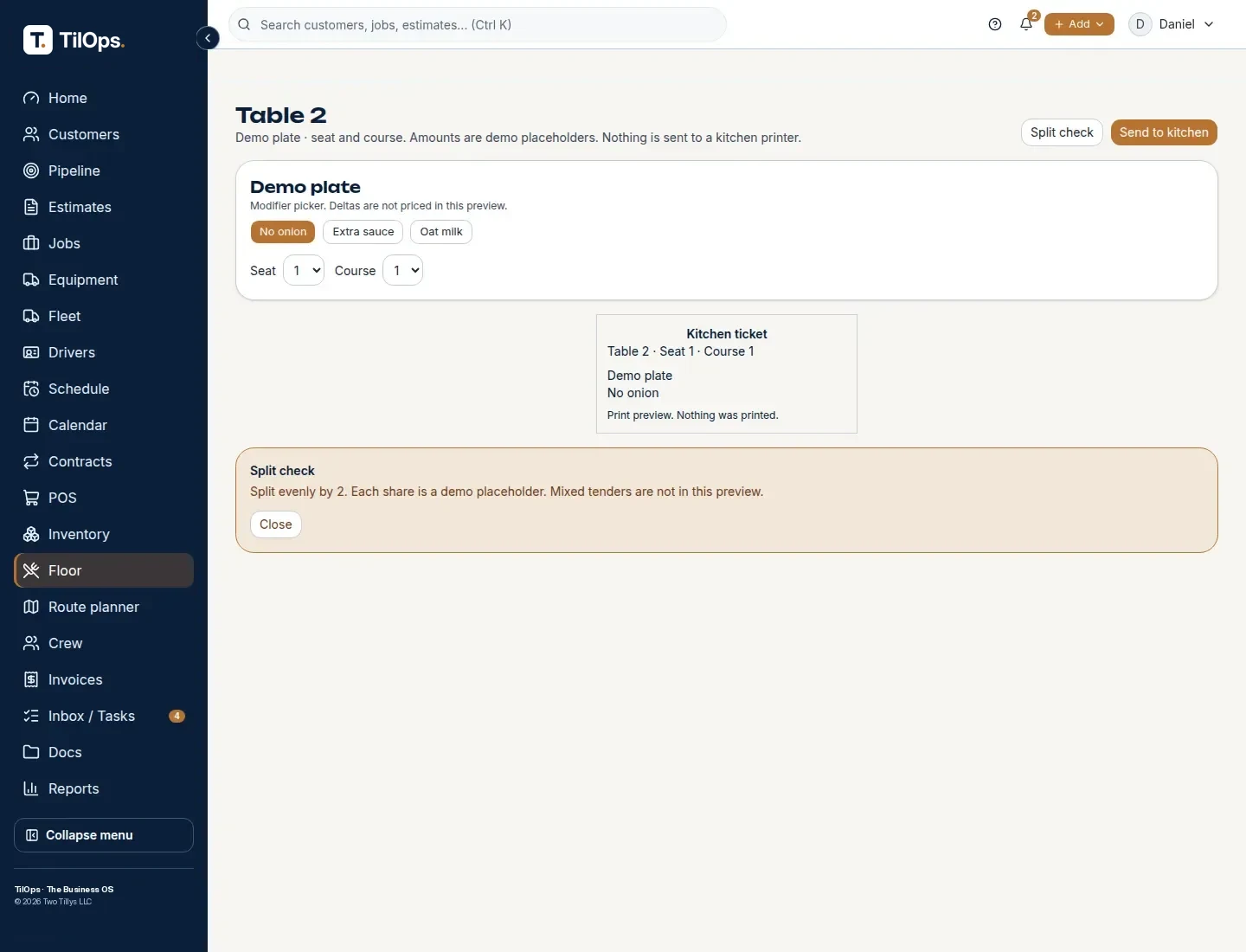This screenshot has height=952, width=1246.
Task: Click the Inventory boxes icon
Action: (31, 534)
